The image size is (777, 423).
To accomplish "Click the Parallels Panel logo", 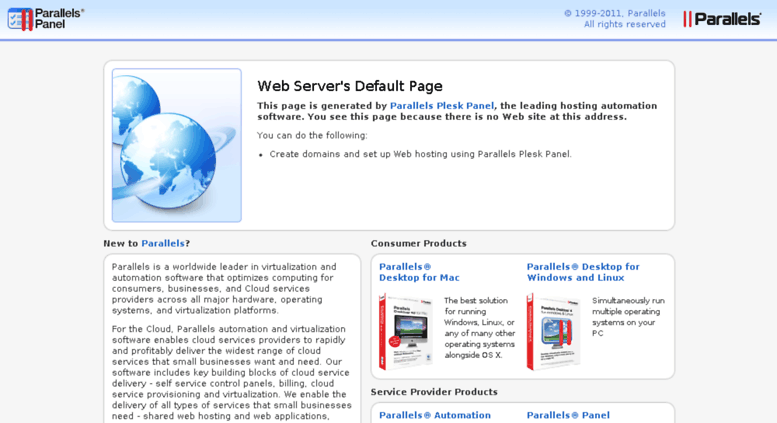I will click(x=46, y=19).
